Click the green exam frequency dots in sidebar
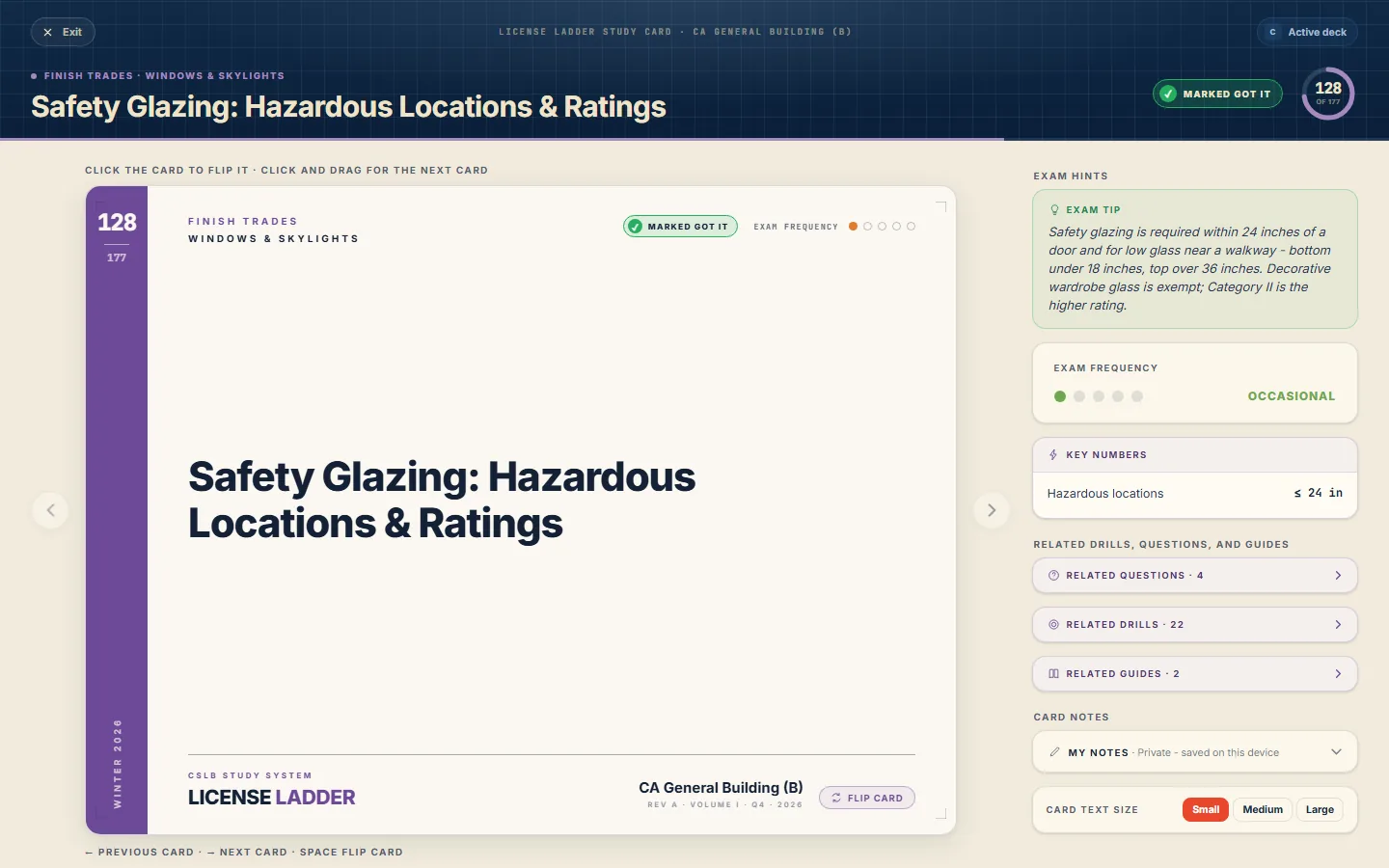The image size is (1389, 868). click(x=1099, y=396)
